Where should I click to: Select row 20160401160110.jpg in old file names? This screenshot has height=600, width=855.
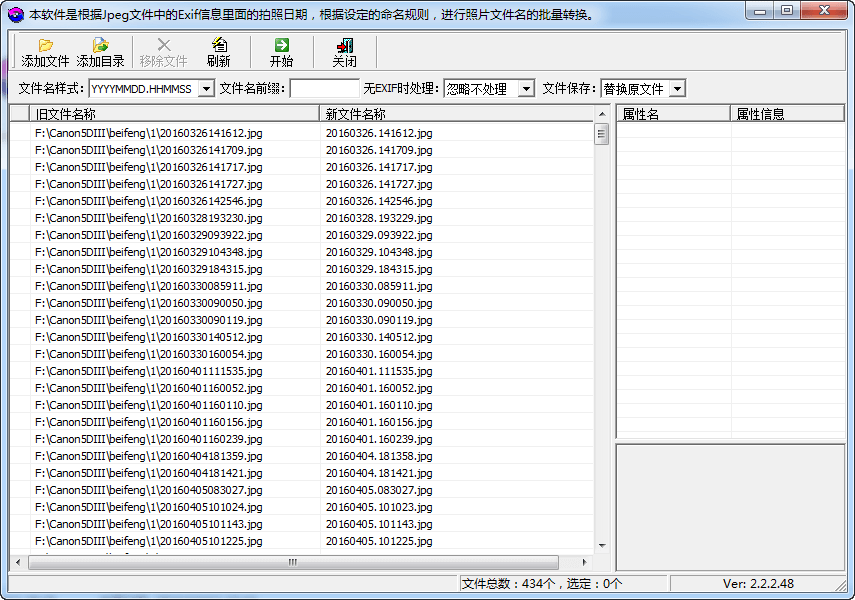click(148, 405)
